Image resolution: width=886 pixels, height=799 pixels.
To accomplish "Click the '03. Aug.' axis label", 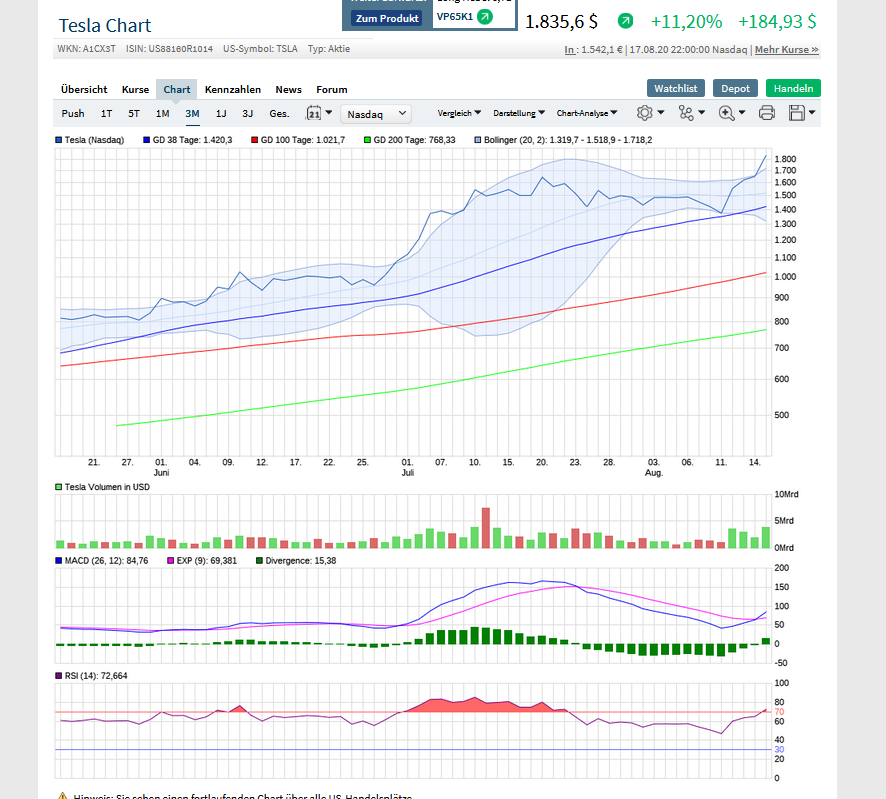I will pos(653,467).
